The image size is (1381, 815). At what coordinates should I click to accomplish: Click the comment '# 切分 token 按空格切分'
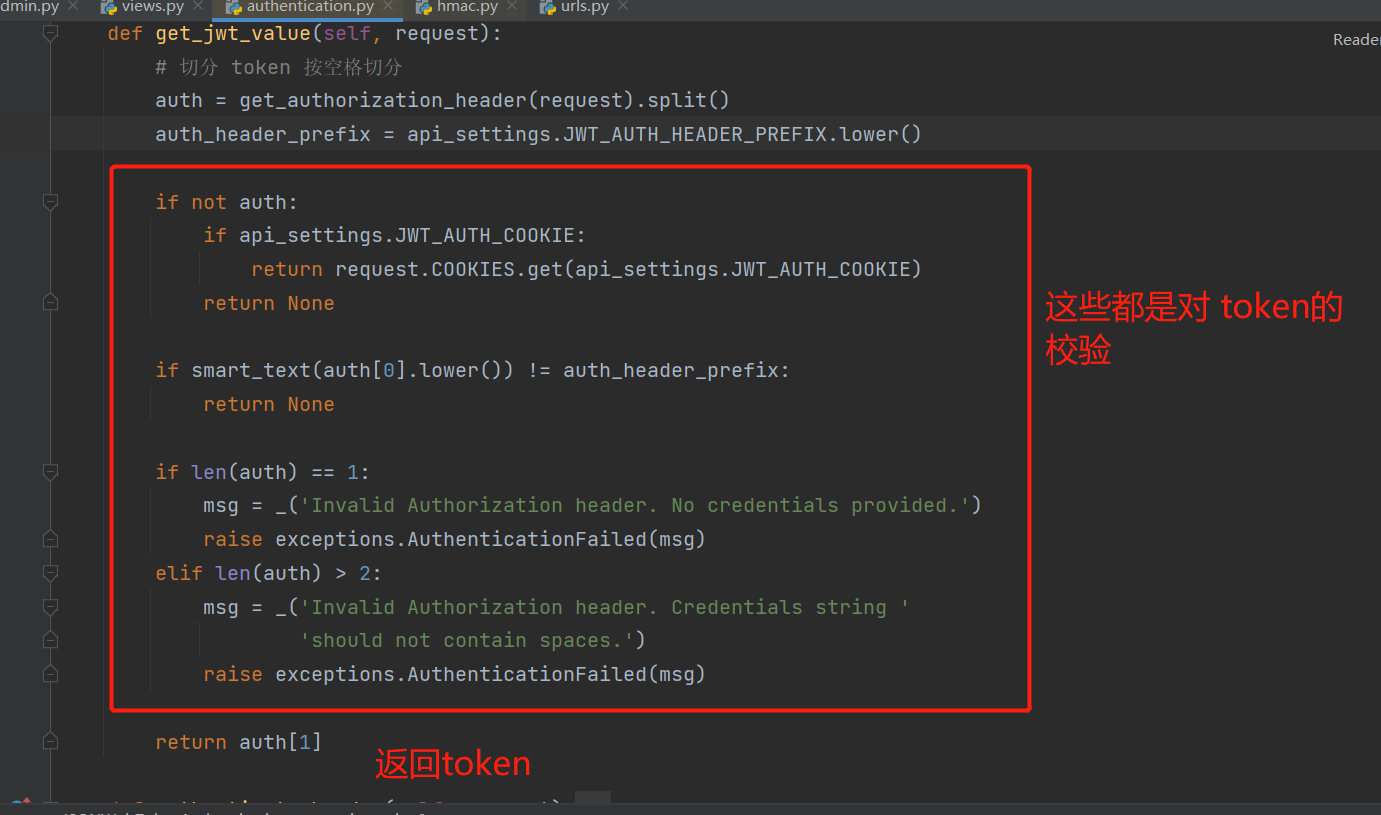click(279, 67)
